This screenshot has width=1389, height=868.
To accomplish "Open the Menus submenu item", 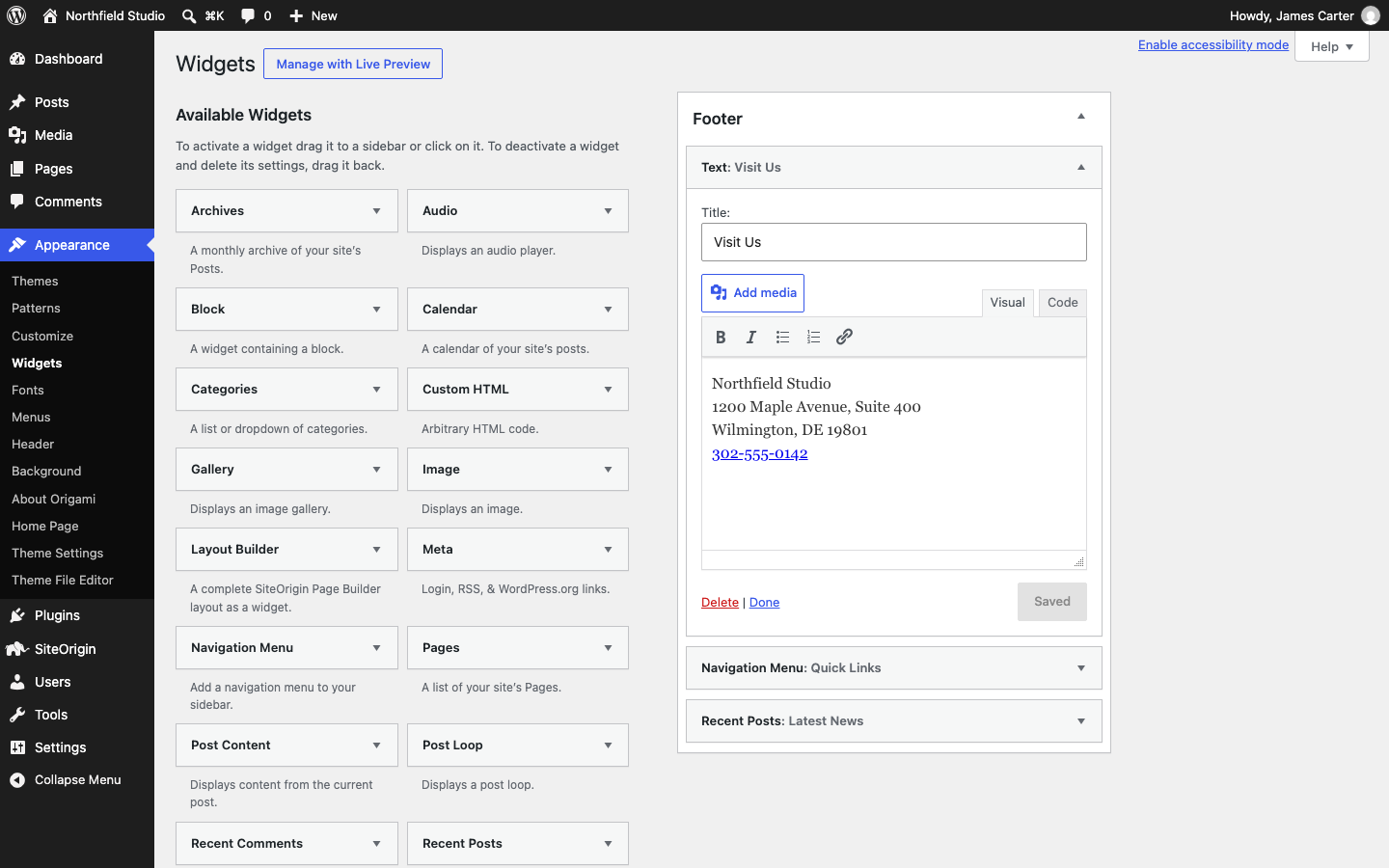I will 31,418.
